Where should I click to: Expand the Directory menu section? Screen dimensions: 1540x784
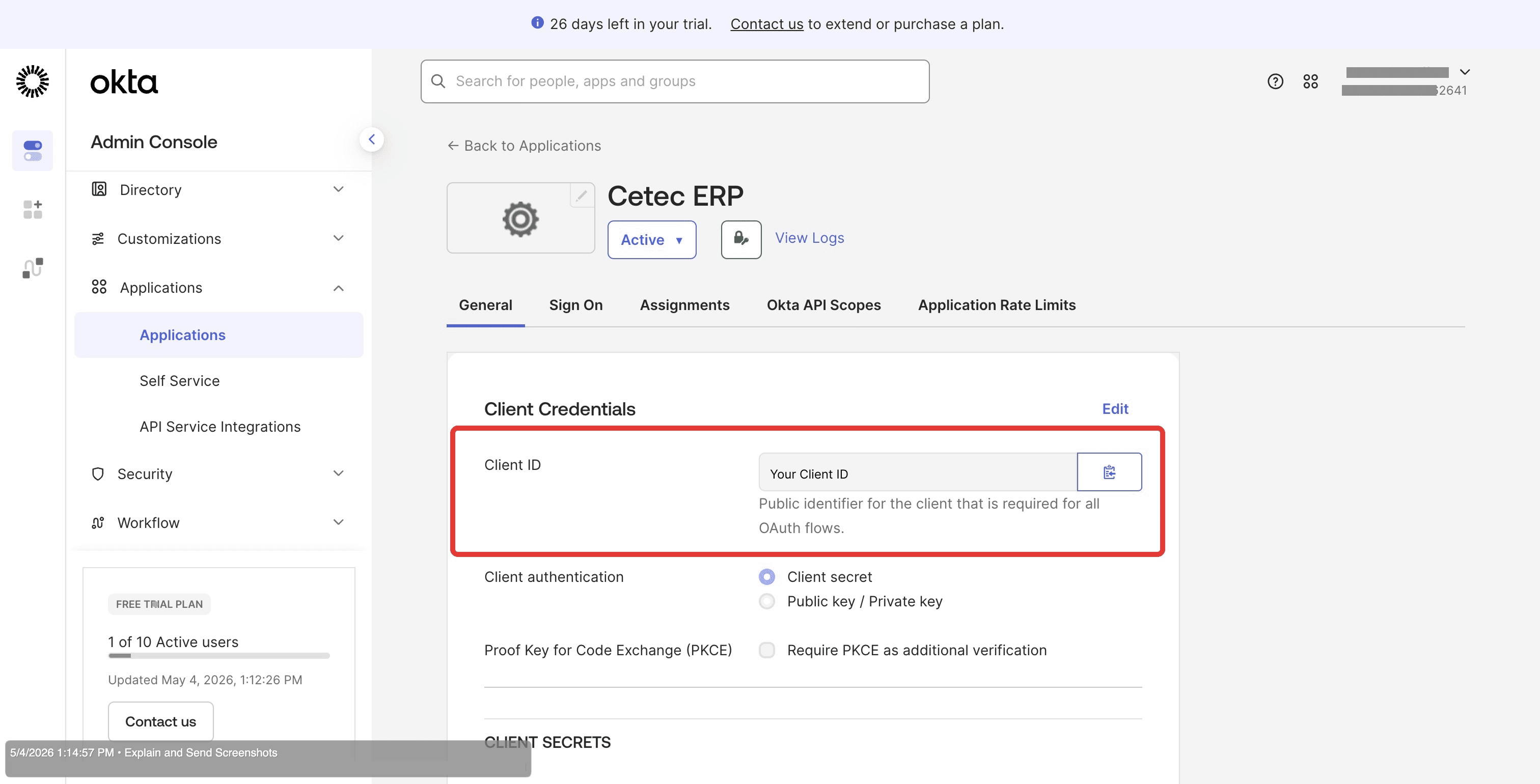(x=338, y=189)
